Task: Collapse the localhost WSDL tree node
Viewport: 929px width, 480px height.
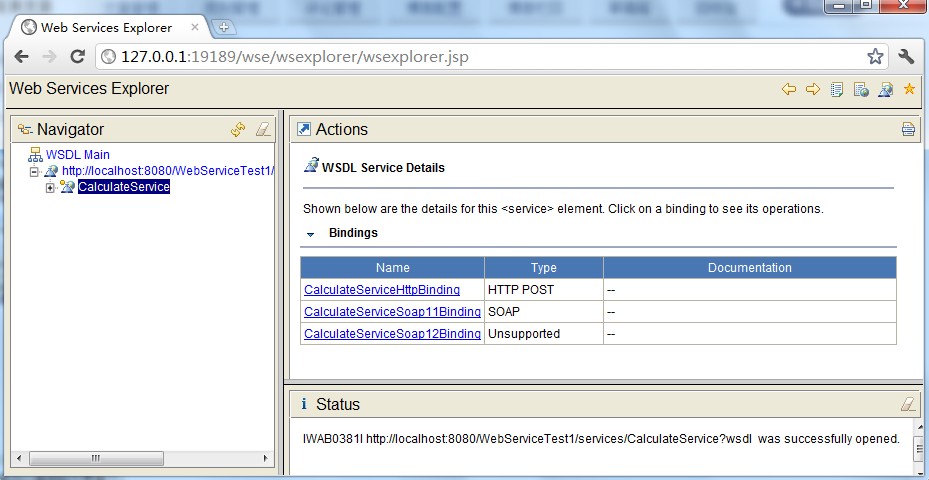Action: click(x=34, y=172)
